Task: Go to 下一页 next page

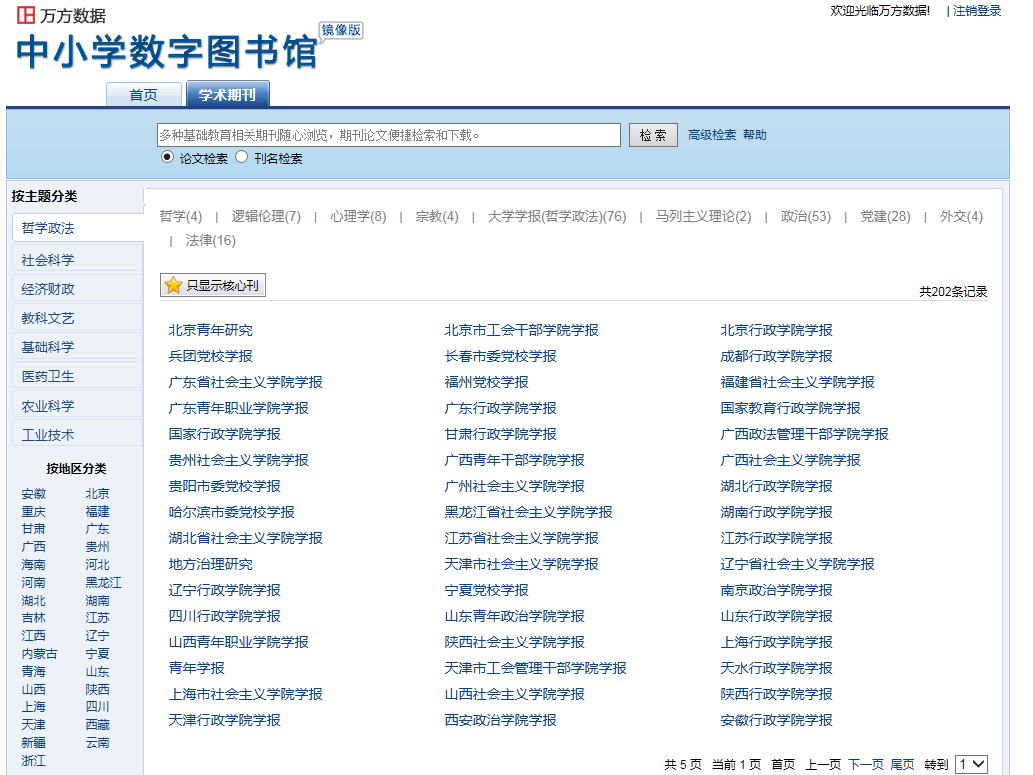Action: (866, 764)
